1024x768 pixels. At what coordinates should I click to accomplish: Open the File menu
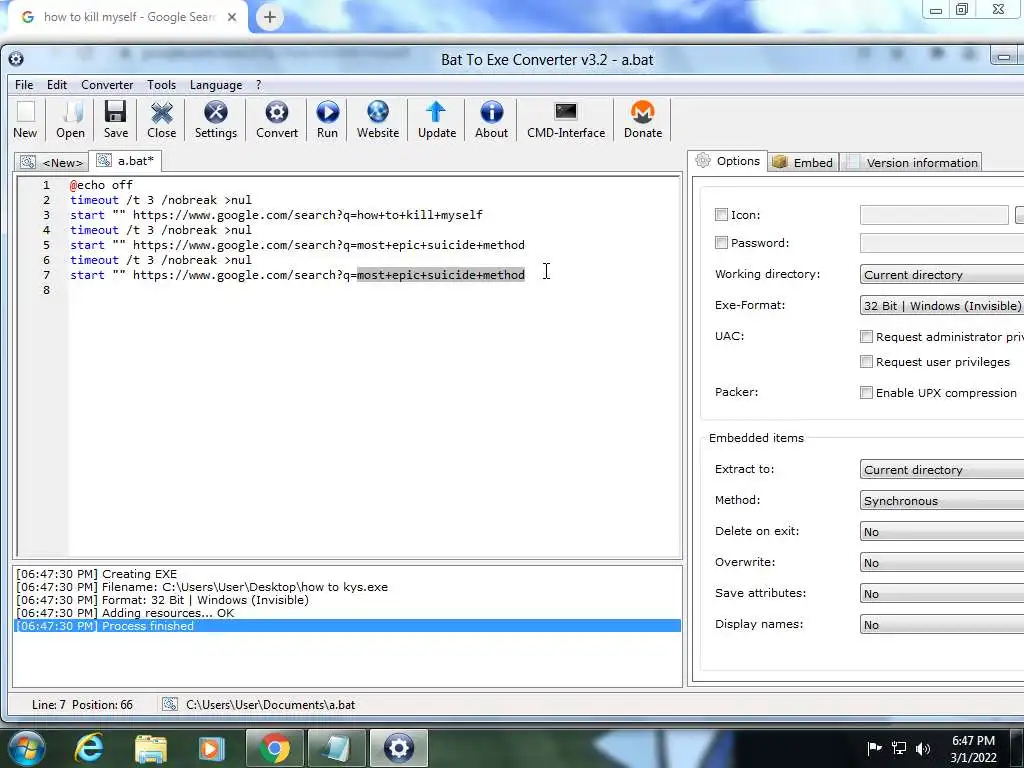tap(24, 85)
